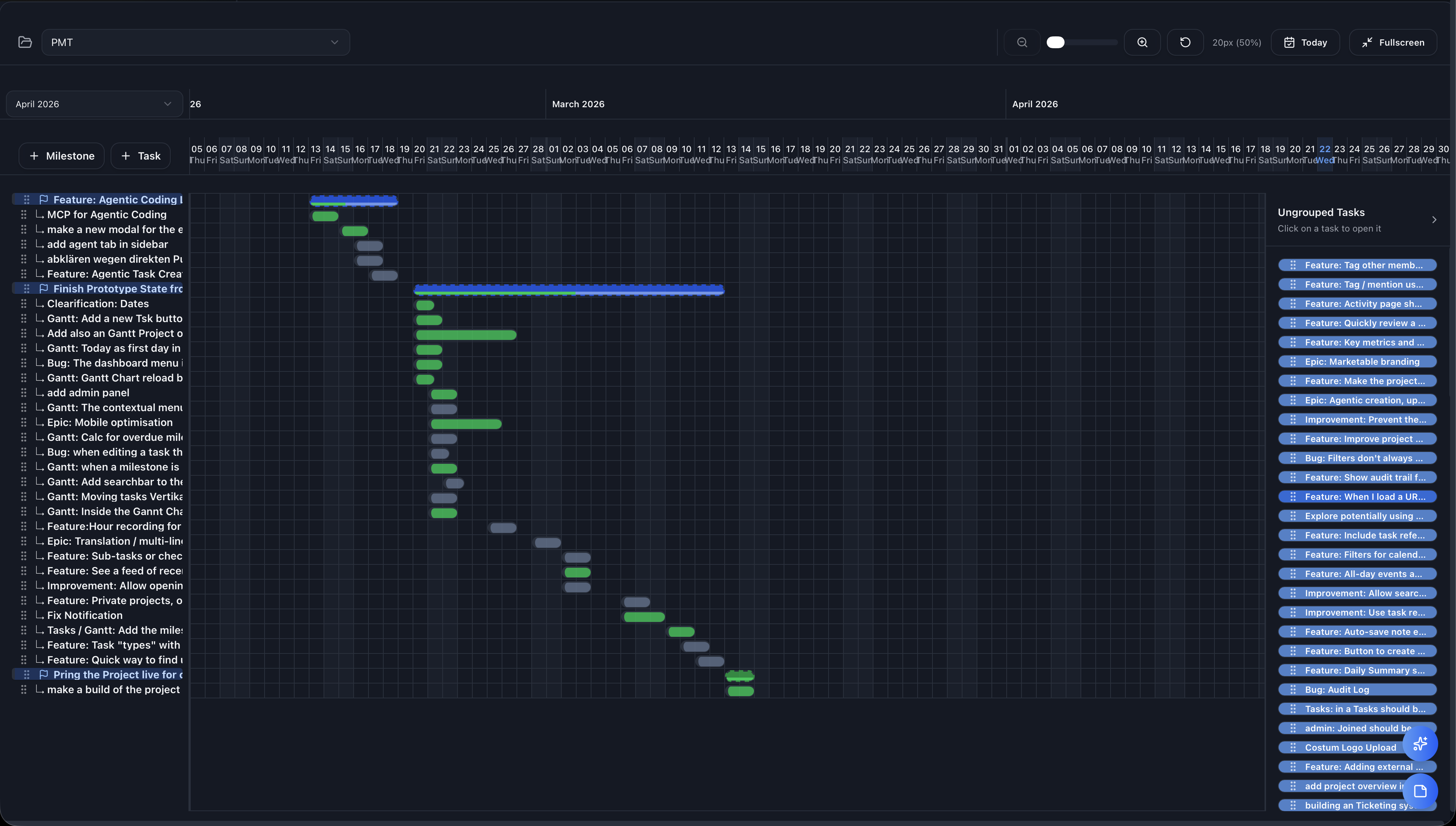Collapse the Ungrouped Tasks panel with the chevron
The image size is (1456, 826).
1435,220
